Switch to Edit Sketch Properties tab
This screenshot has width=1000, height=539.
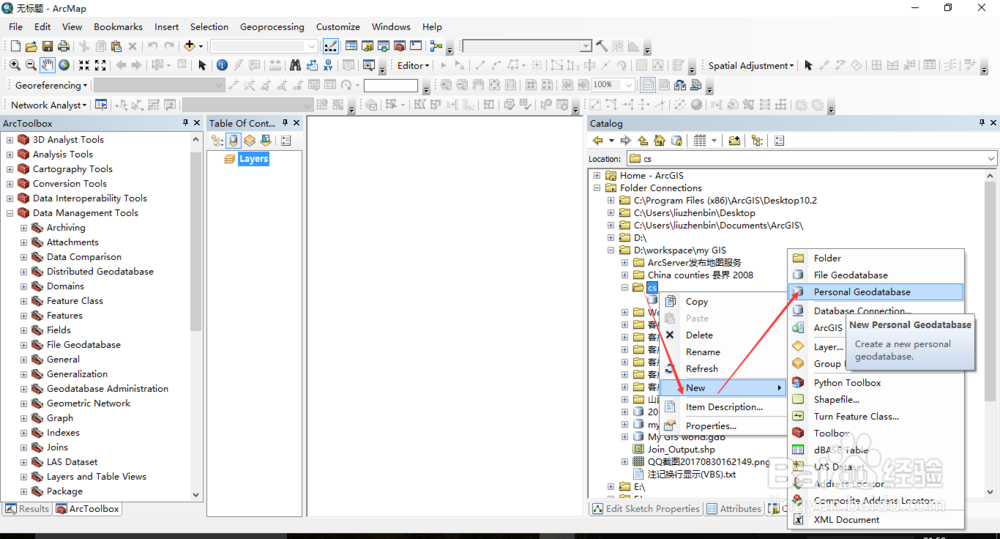click(646, 508)
